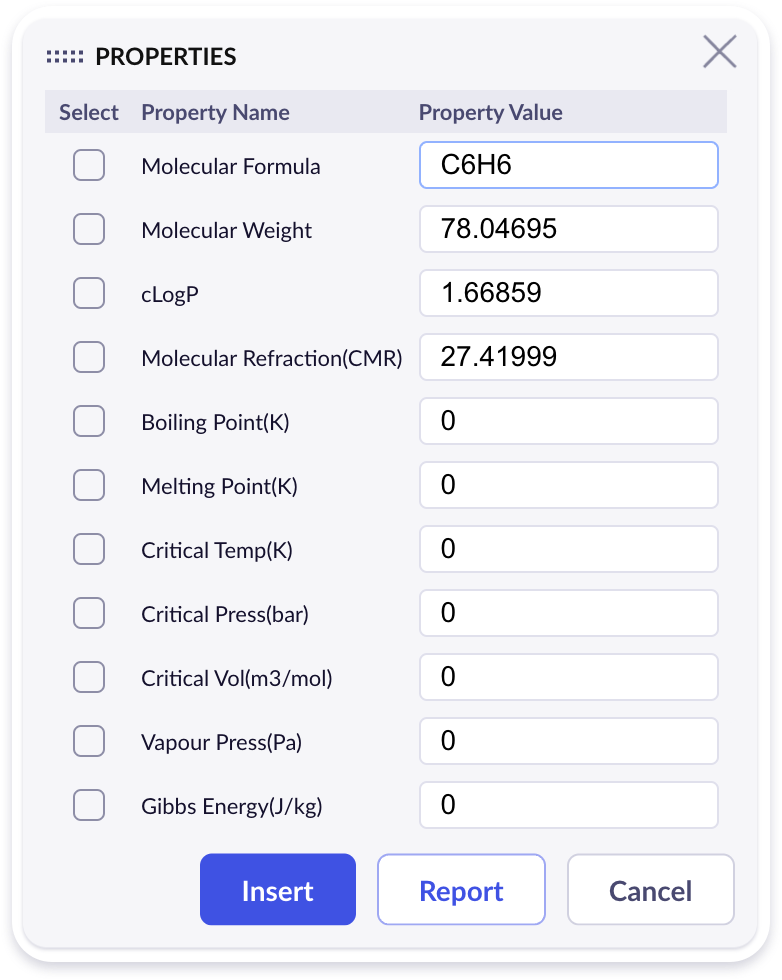The width and height of the screenshot is (782, 980).
Task: Open the Report button
Action: tap(461, 889)
